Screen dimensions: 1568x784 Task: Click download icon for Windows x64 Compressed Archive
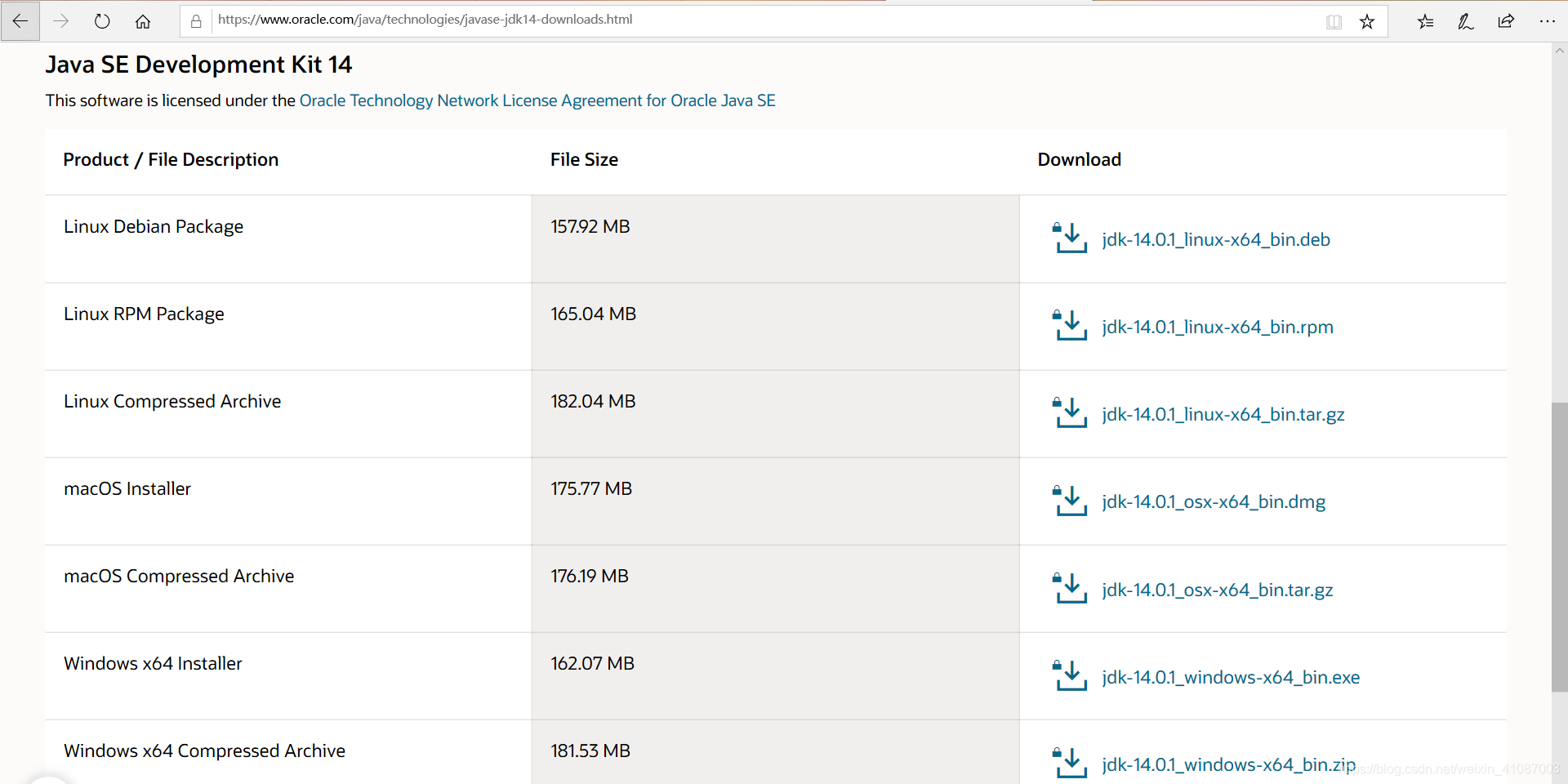pyautogui.click(x=1070, y=764)
